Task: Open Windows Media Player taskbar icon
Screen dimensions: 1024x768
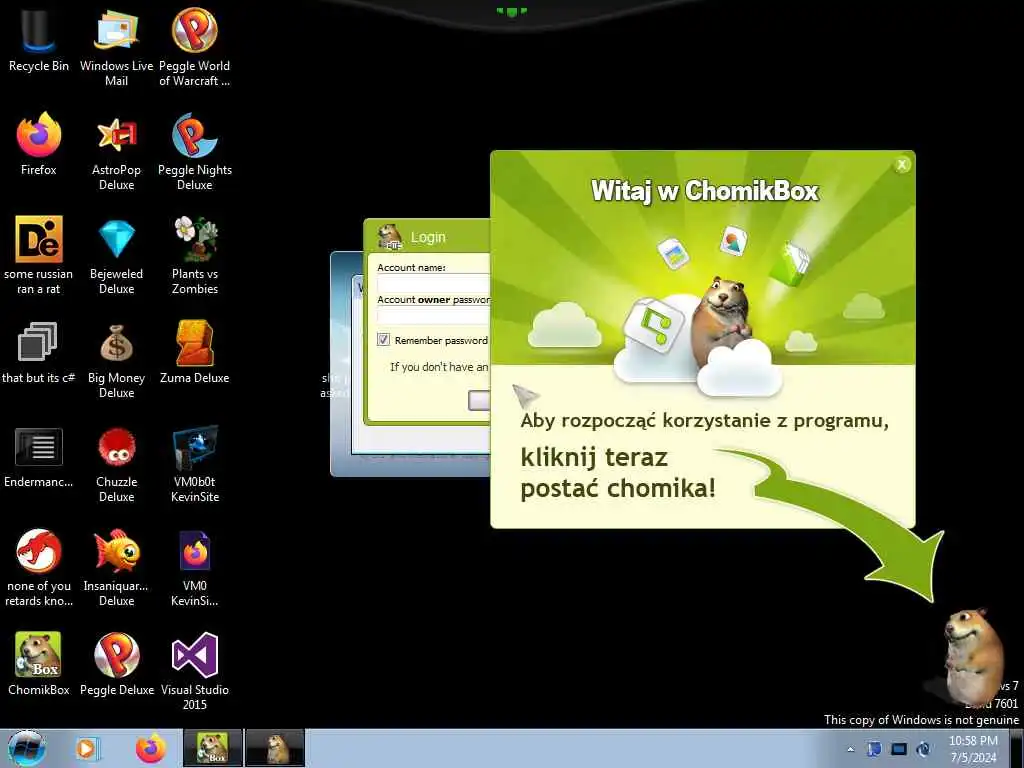Action: tap(86, 748)
